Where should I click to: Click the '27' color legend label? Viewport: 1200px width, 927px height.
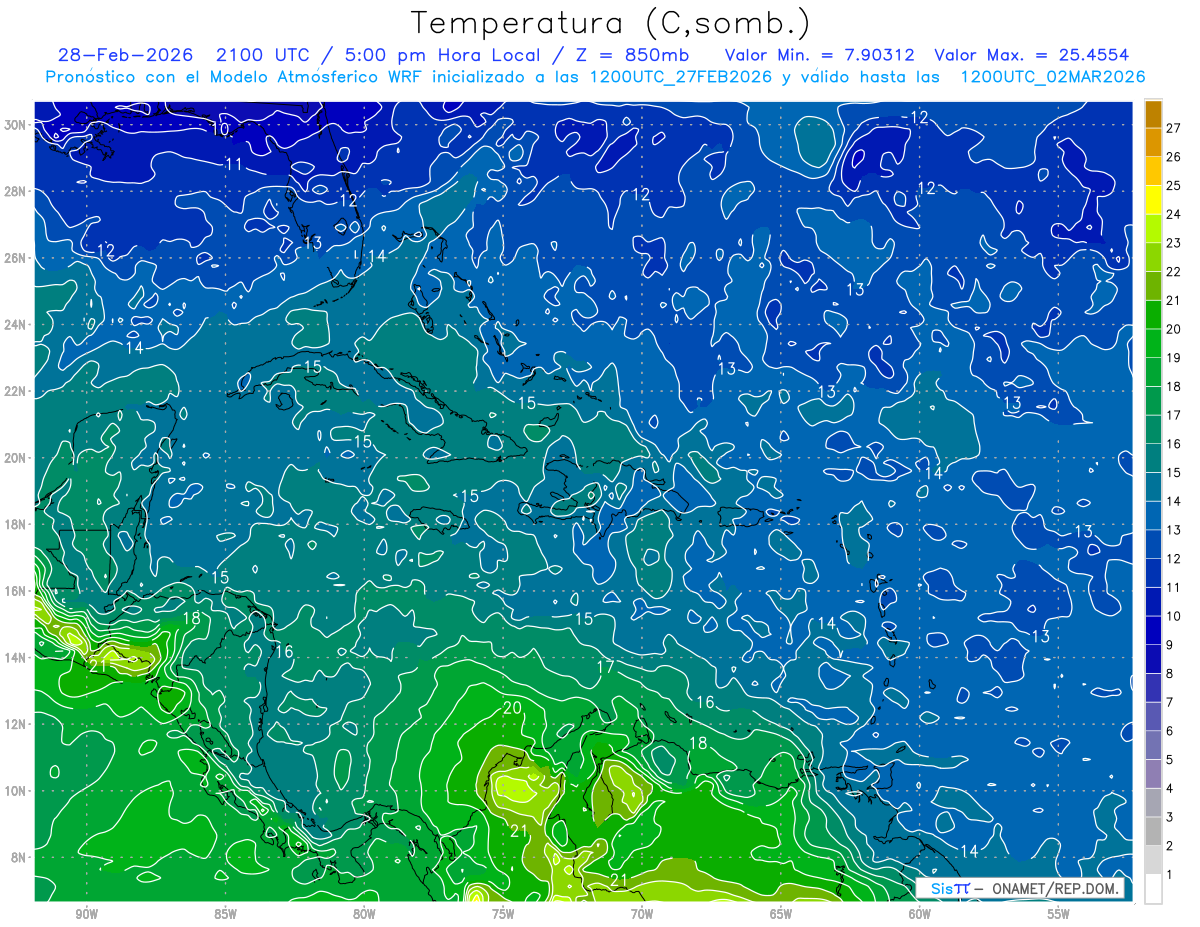1174,128
